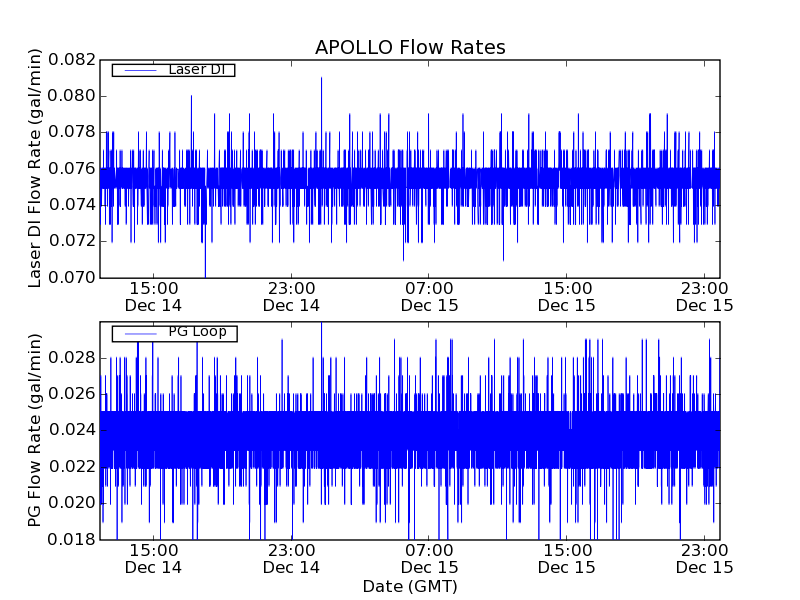The image size is (800, 600).
Task: Click the blue line sample in PG Loop legend
Action: (138, 332)
